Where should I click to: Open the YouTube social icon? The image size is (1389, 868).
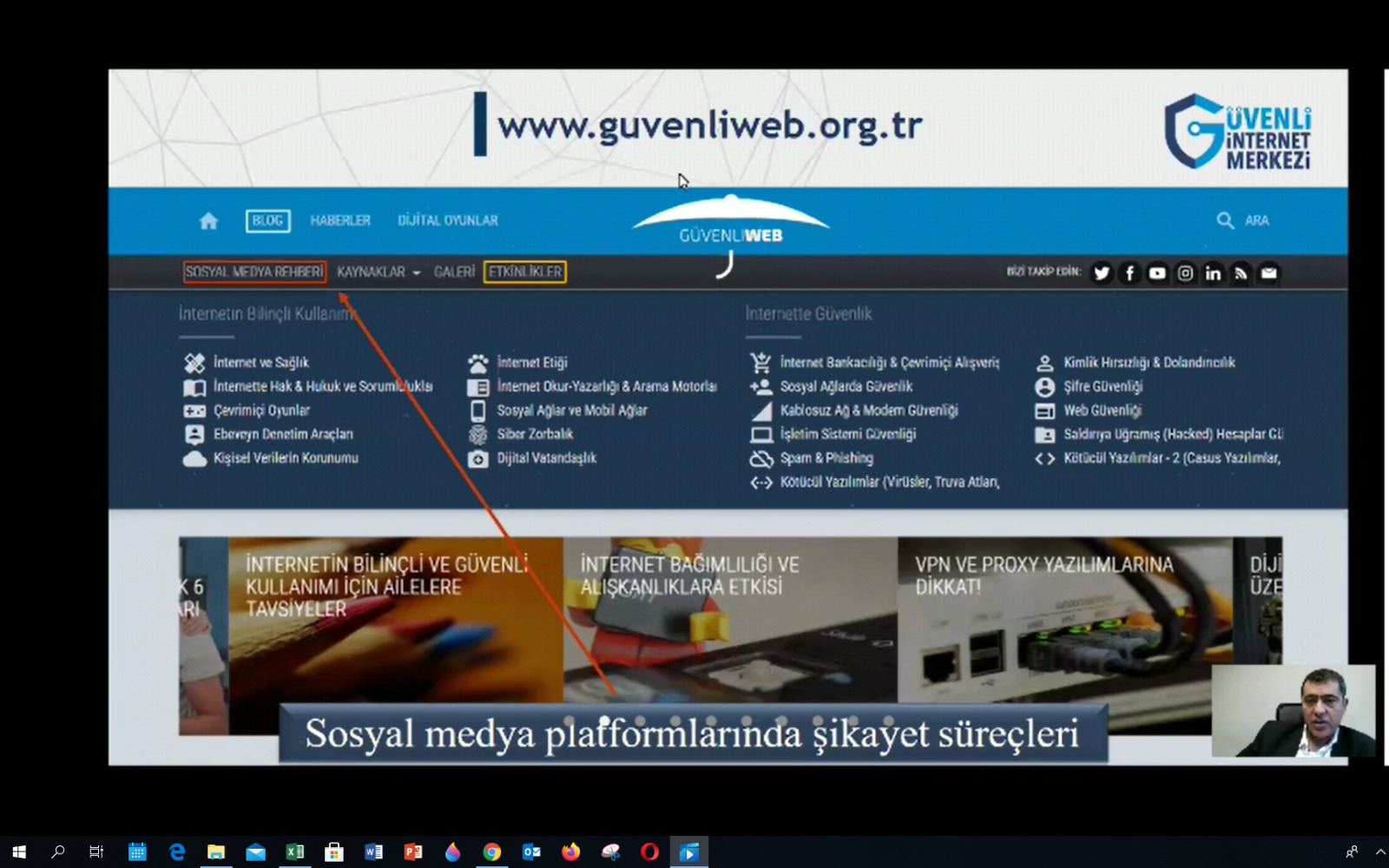[x=1157, y=273]
